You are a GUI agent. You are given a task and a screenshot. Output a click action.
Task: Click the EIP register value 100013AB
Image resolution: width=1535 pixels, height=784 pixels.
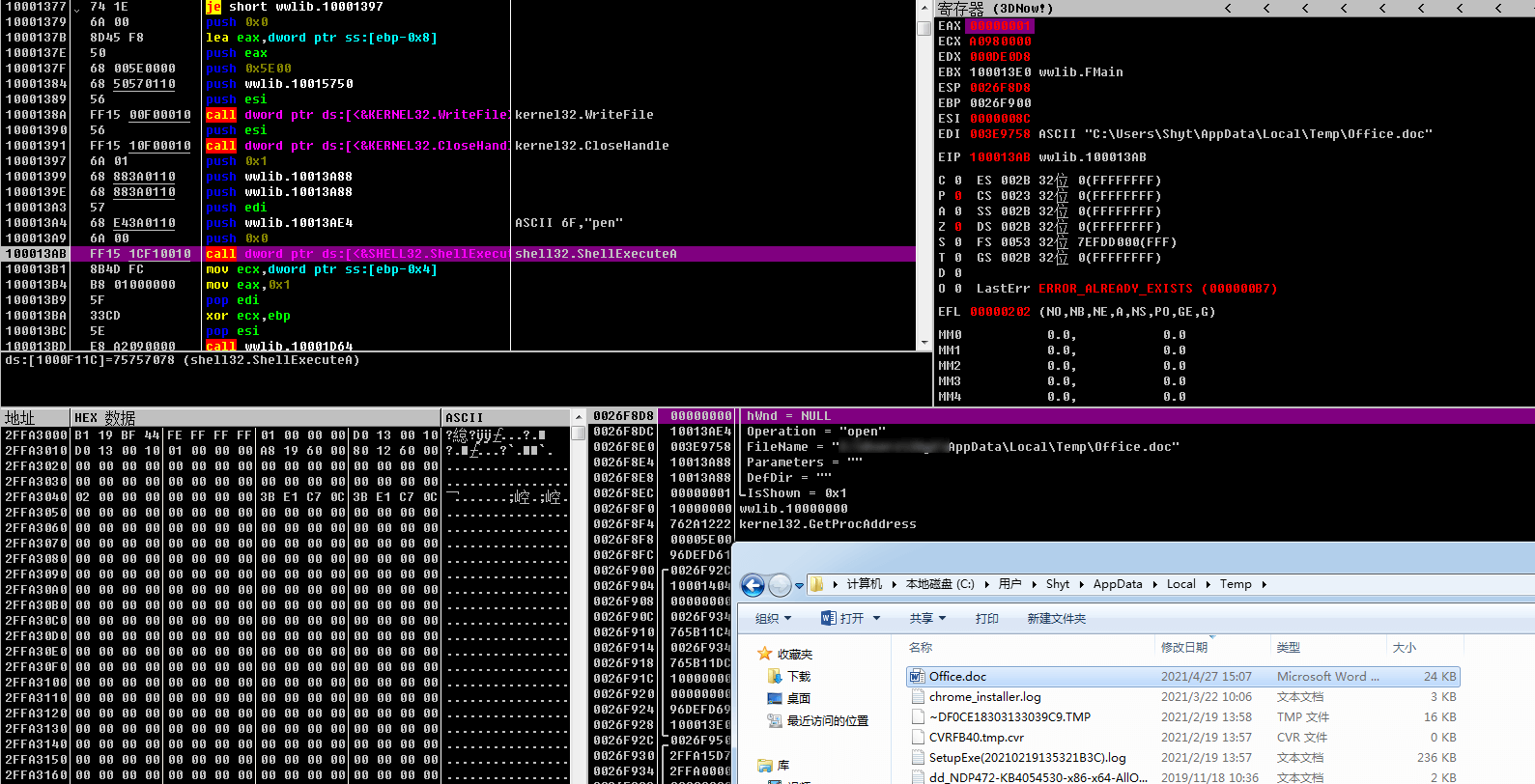point(1001,157)
